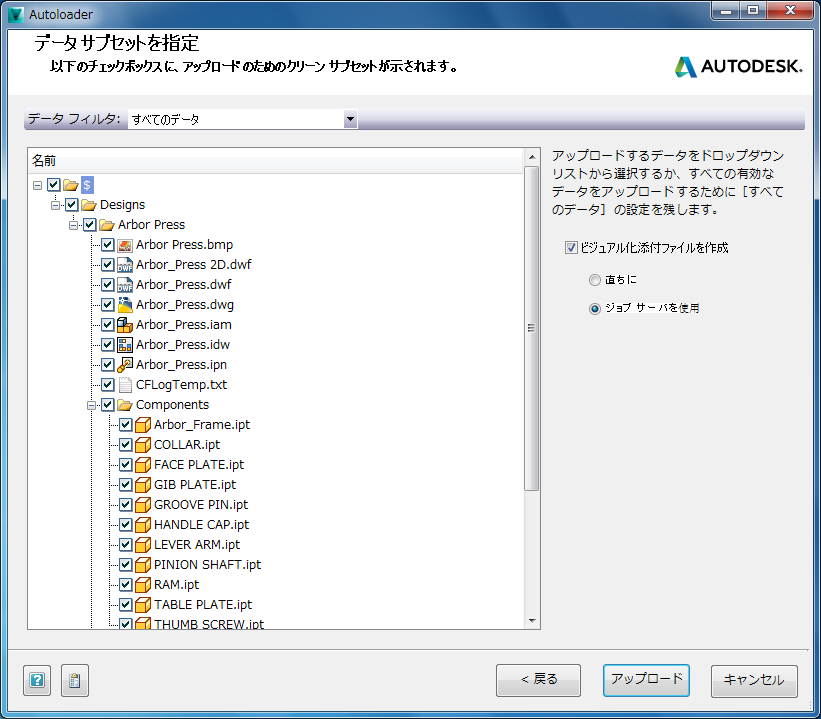The height and width of the screenshot is (719, 821).
Task: Collapse the Designs tree node
Action: (x=56, y=205)
